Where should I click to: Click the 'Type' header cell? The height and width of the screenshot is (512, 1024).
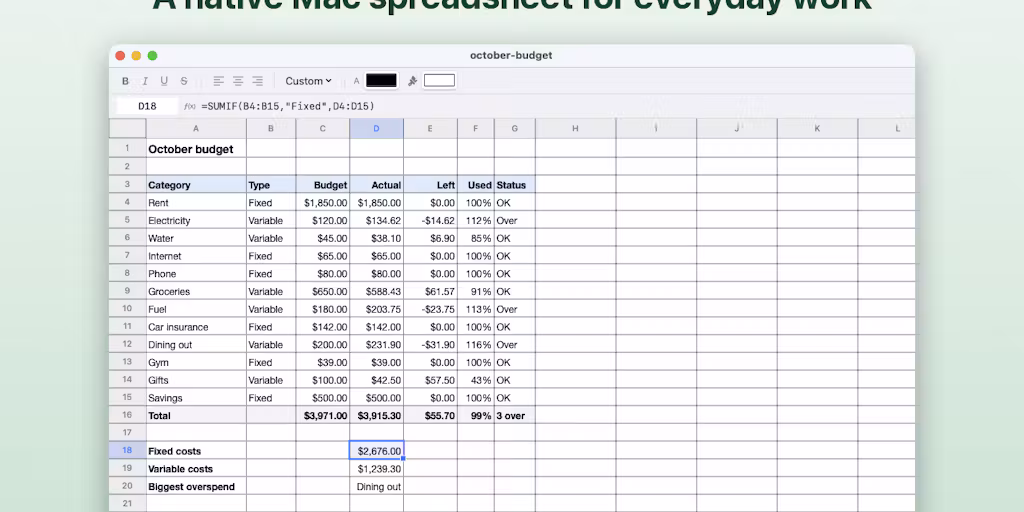click(271, 185)
